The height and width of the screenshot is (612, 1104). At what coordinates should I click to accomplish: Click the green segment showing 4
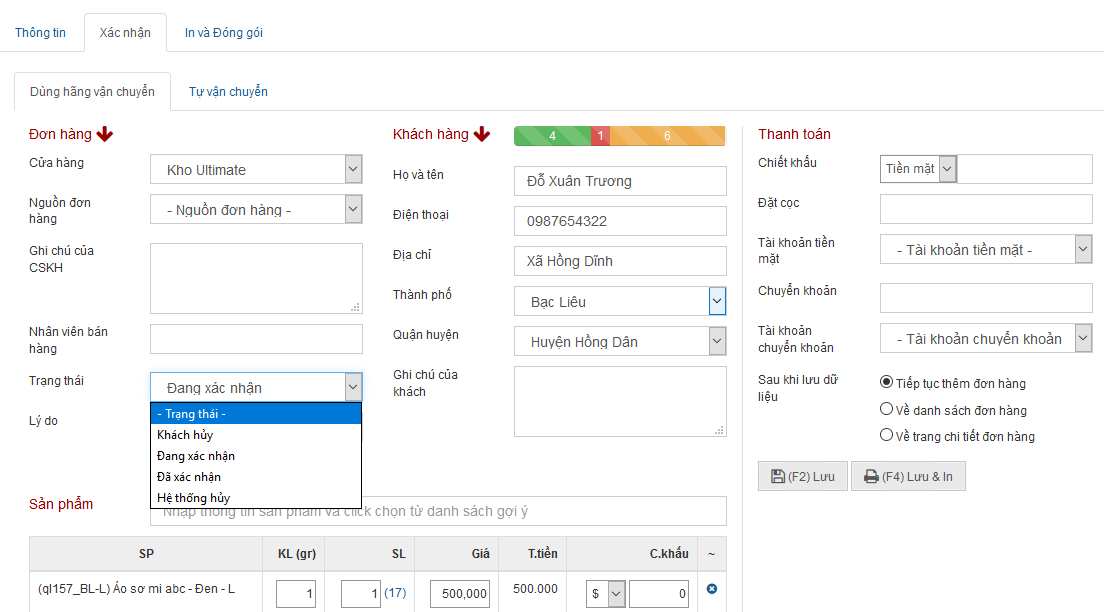pos(552,136)
